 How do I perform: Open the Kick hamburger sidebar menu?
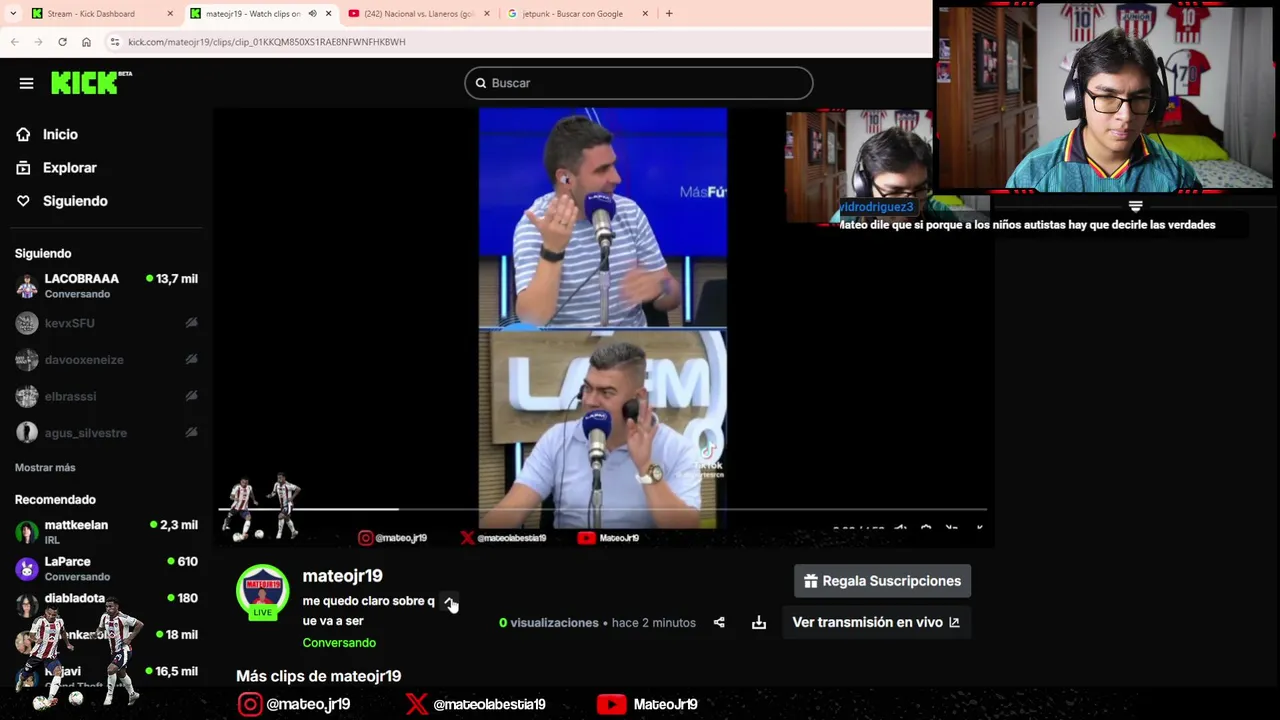[x=26, y=83]
